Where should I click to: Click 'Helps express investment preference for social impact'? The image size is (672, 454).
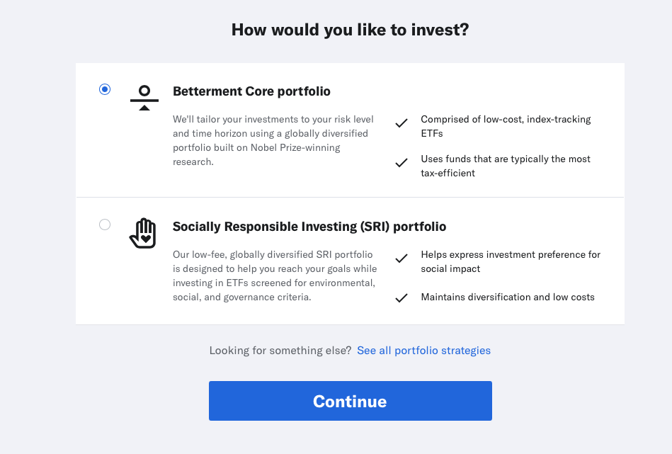pyautogui.click(x=510, y=262)
